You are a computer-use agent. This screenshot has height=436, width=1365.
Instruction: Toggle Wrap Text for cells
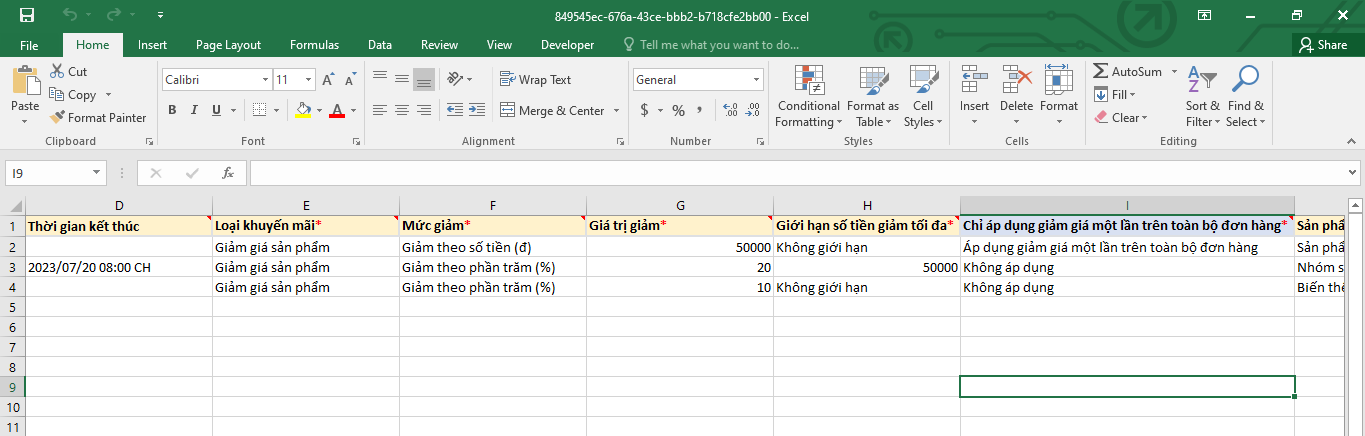click(x=535, y=80)
